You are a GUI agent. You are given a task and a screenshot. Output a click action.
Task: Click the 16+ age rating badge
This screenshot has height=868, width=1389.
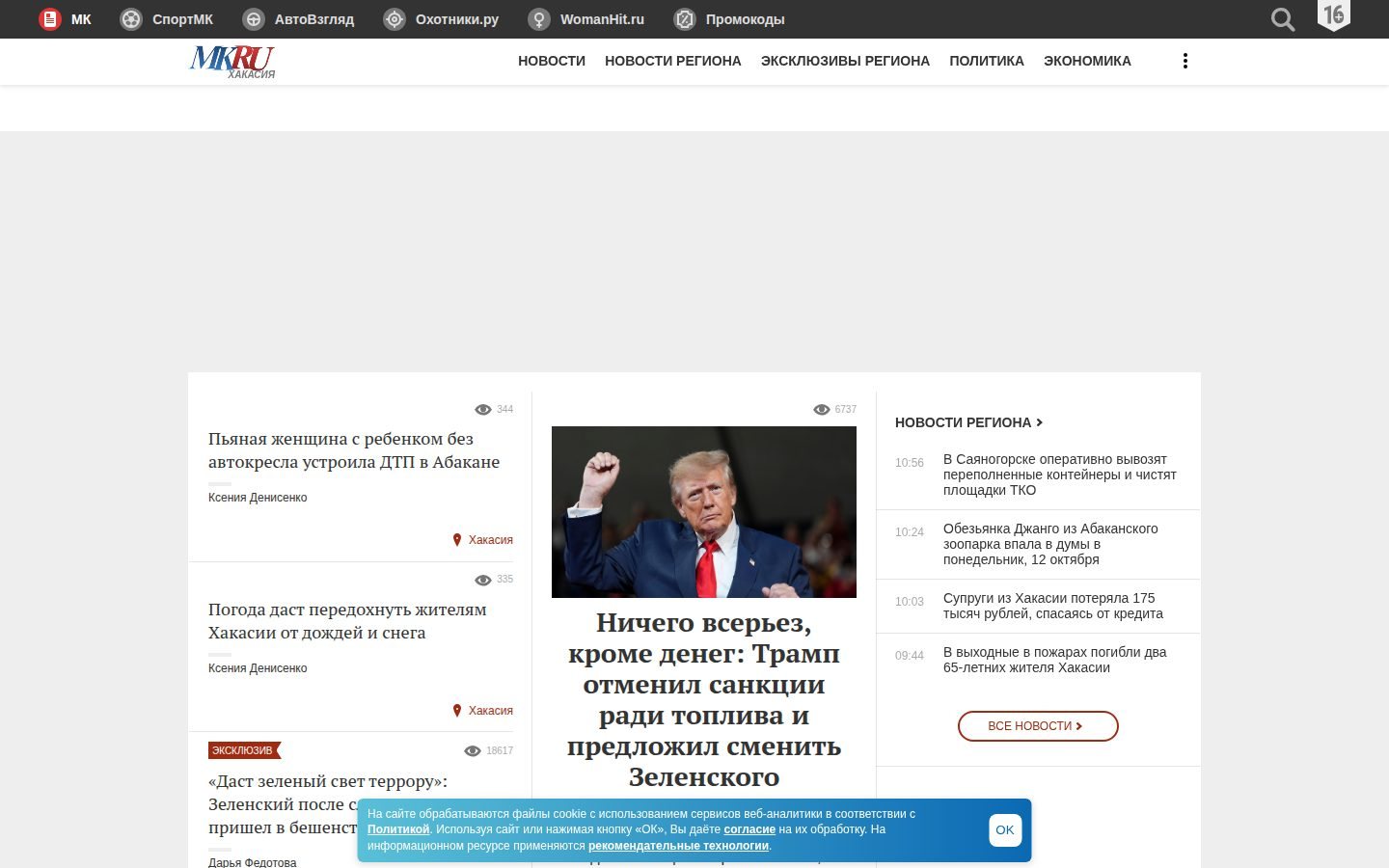click(1334, 15)
